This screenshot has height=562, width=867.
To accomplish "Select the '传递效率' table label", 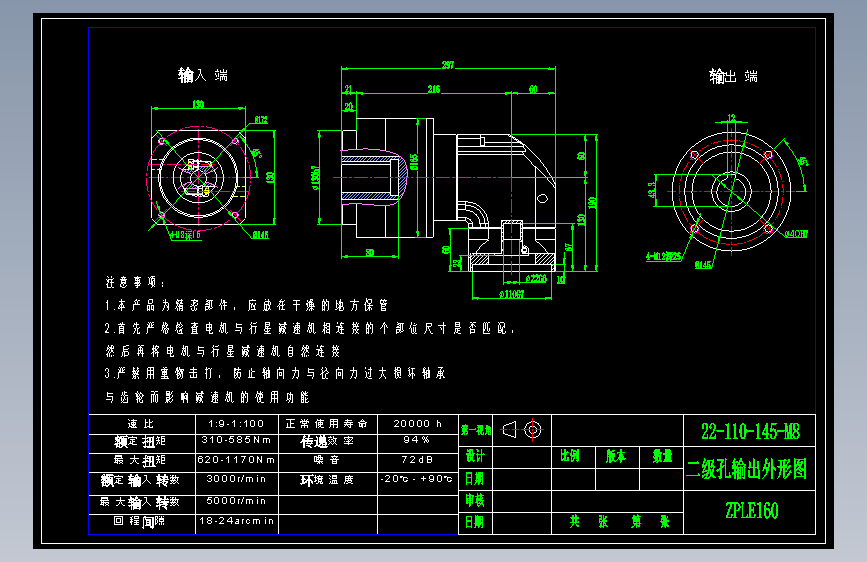I will coord(327,441).
